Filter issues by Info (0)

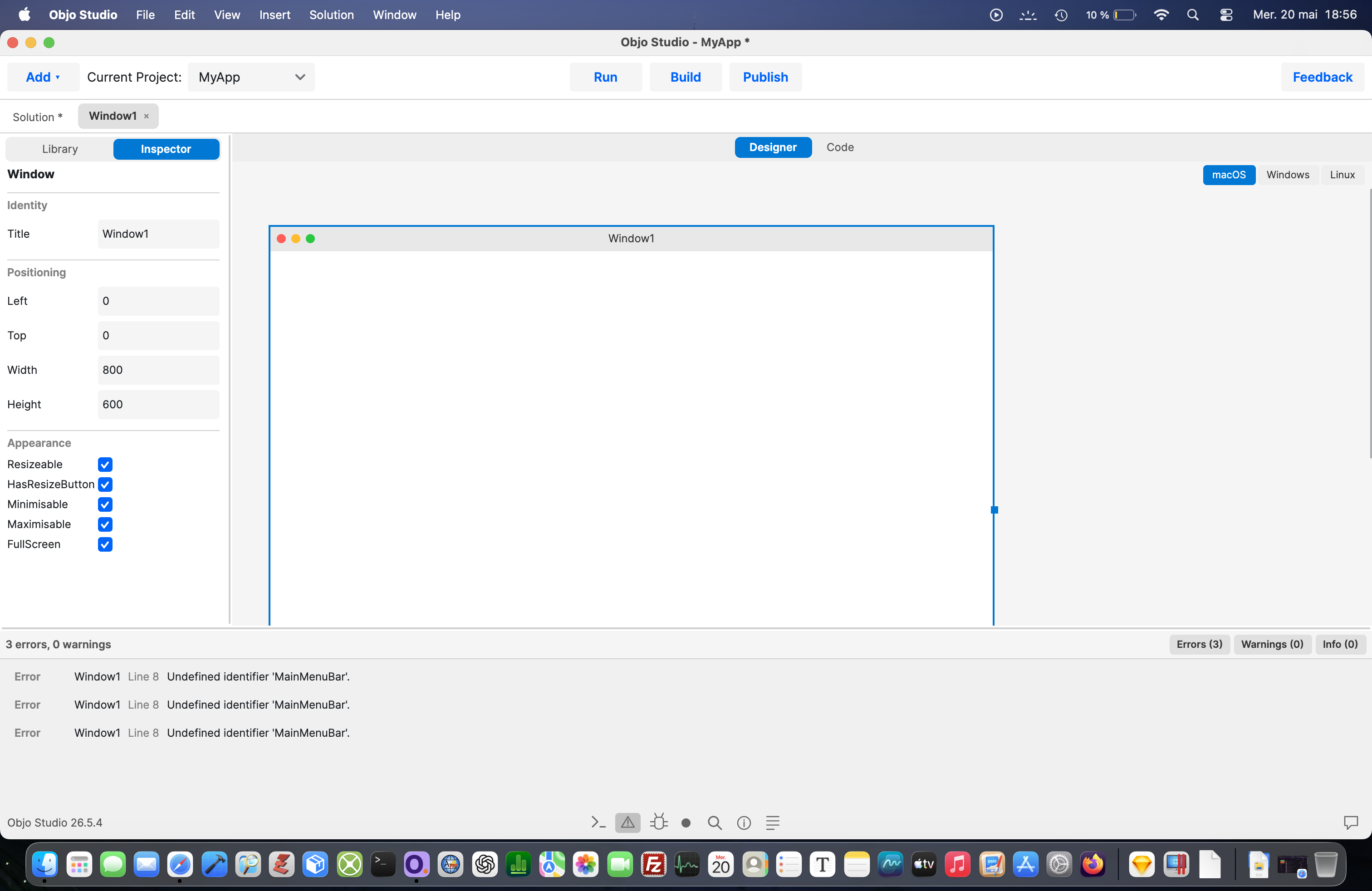click(x=1340, y=644)
